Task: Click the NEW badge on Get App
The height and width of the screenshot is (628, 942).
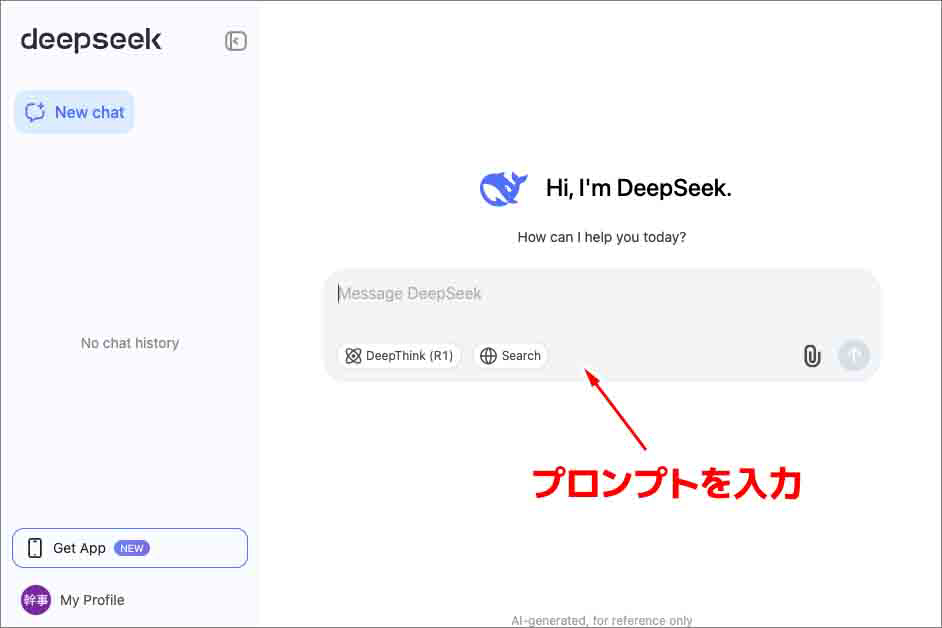Action: [x=132, y=548]
